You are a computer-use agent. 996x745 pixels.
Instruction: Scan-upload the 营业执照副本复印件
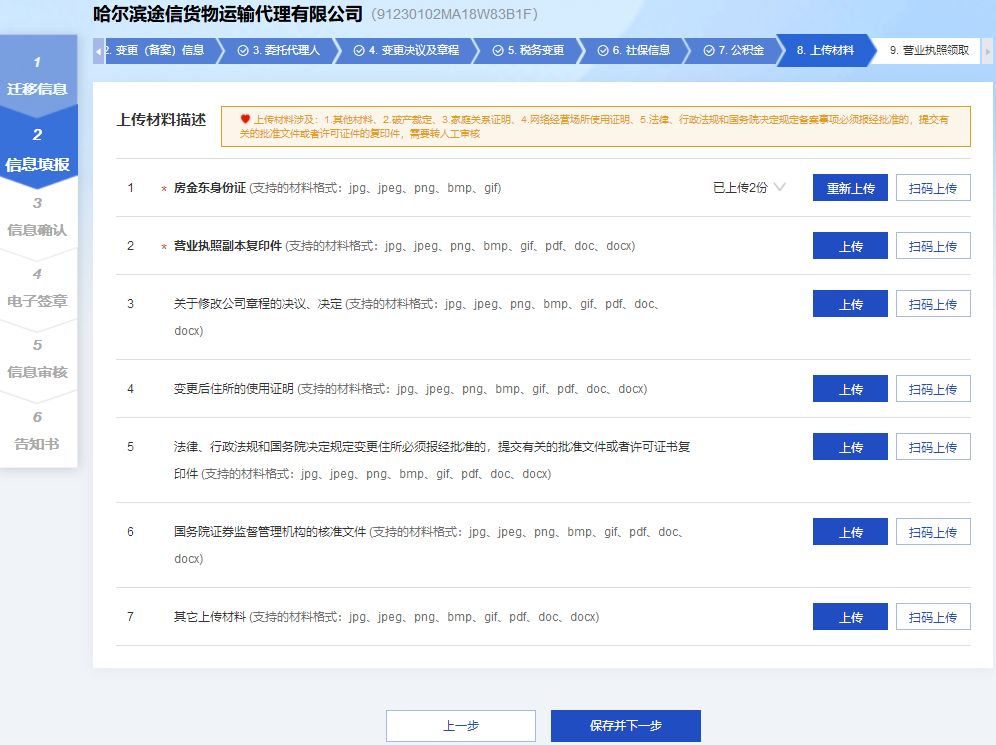[932, 246]
